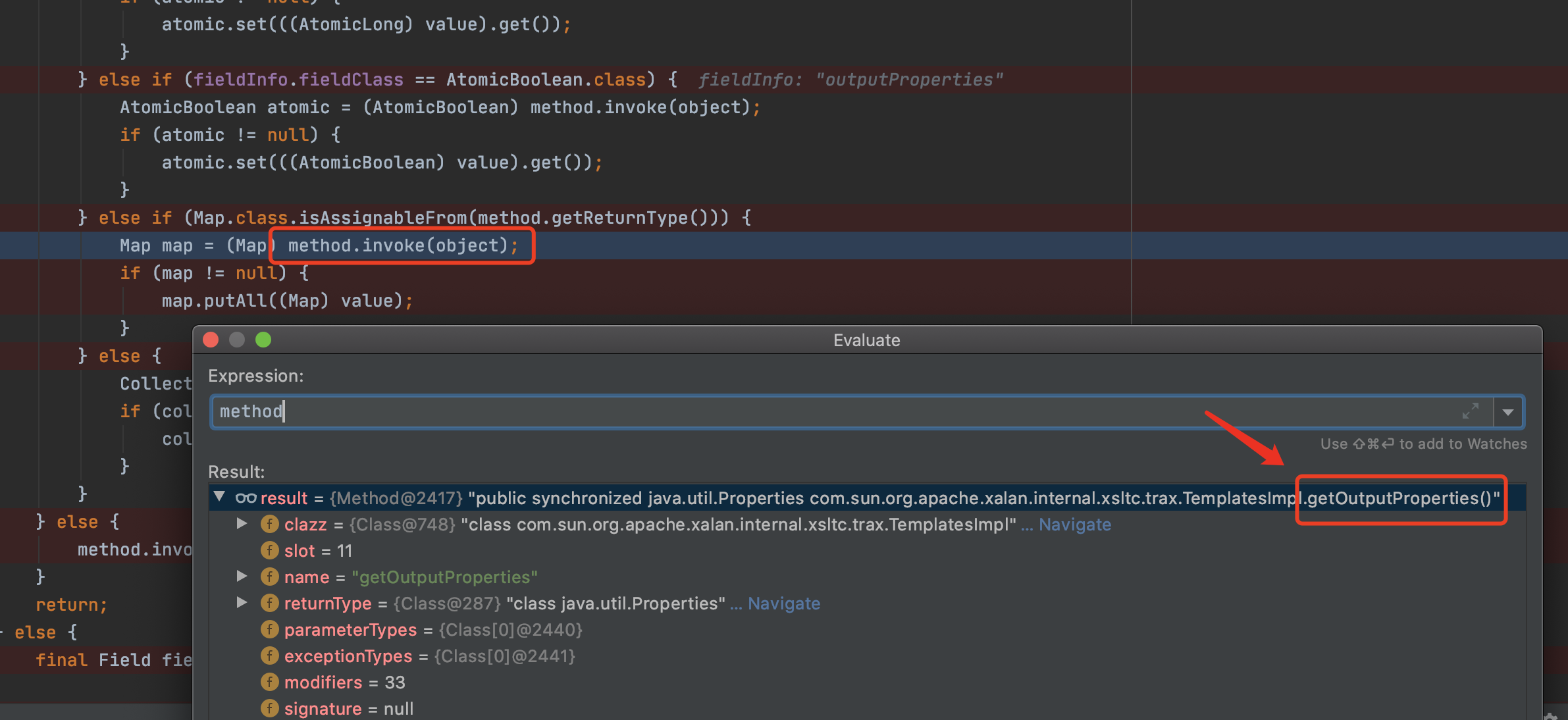Click the field icon next to exceptionTypes
This screenshot has width=1568, height=720.
(x=269, y=656)
